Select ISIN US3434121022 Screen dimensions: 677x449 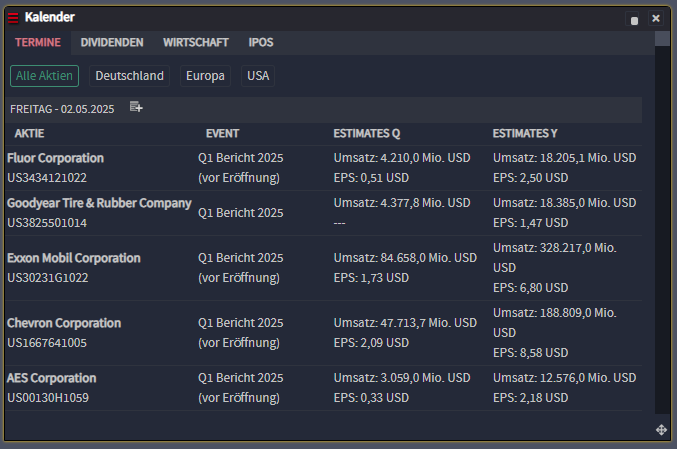point(47,178)
